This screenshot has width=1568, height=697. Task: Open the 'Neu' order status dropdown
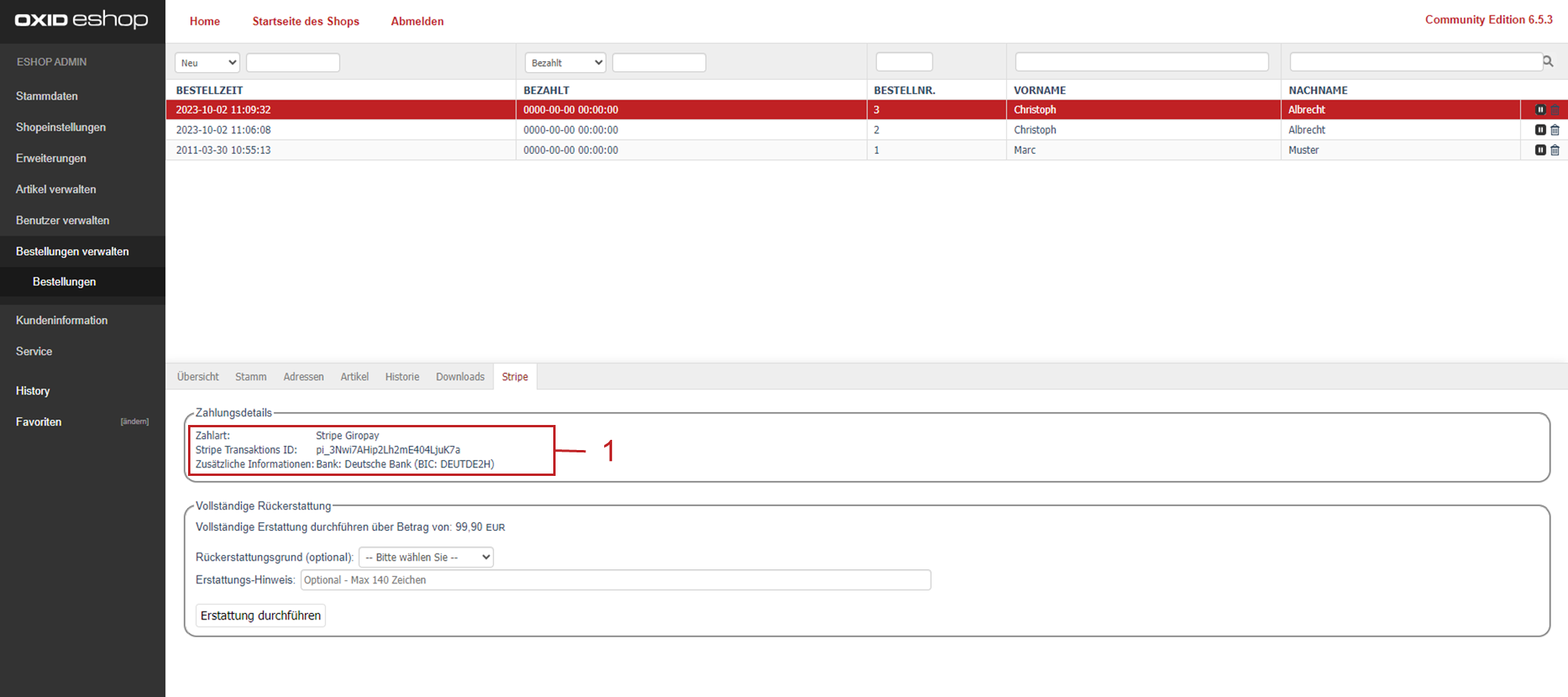coord(207,63)
